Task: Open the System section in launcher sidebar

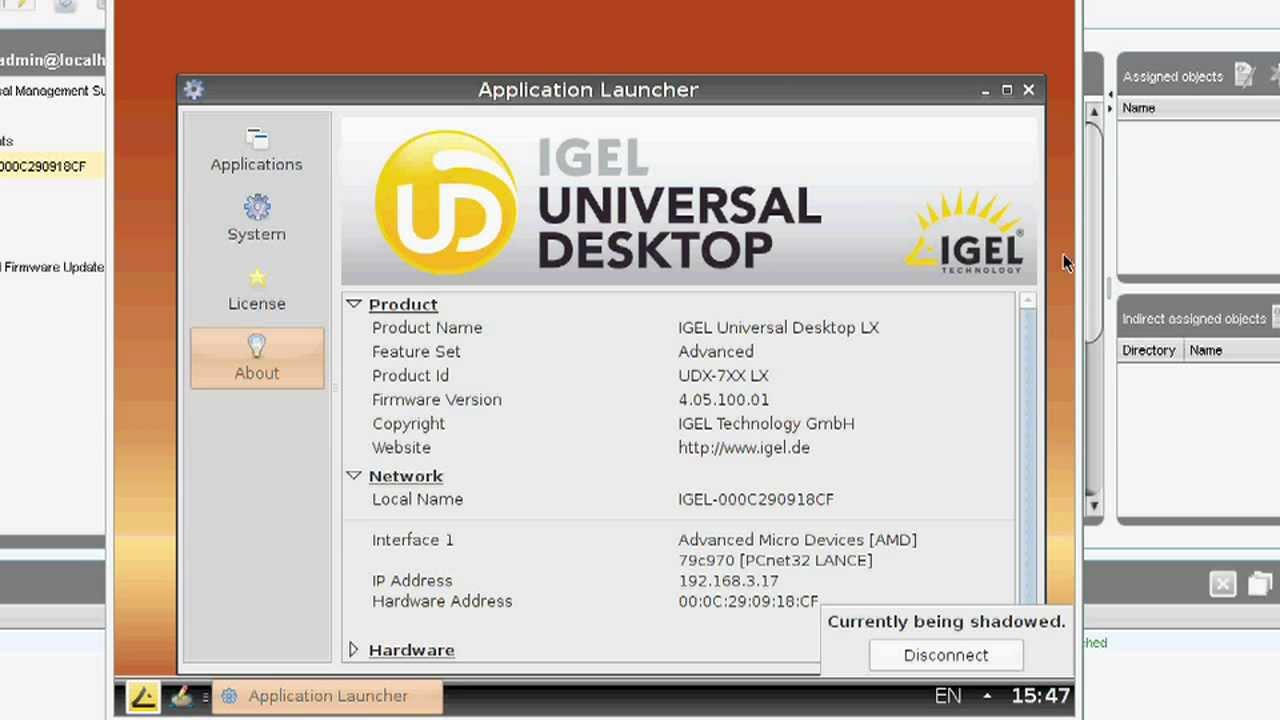Action: pos(256,220)
